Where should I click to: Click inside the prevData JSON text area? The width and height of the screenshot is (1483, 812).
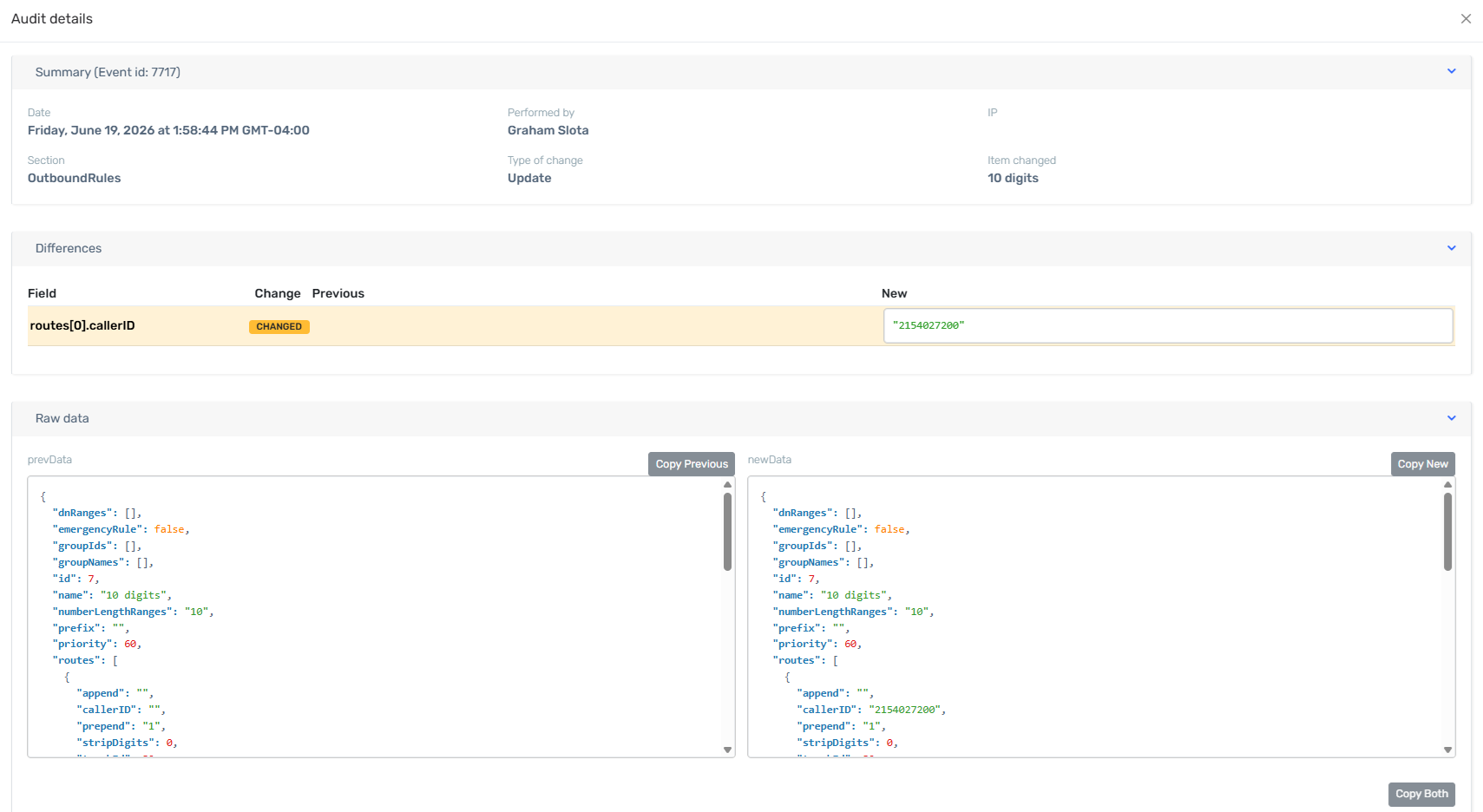(375, 617)
